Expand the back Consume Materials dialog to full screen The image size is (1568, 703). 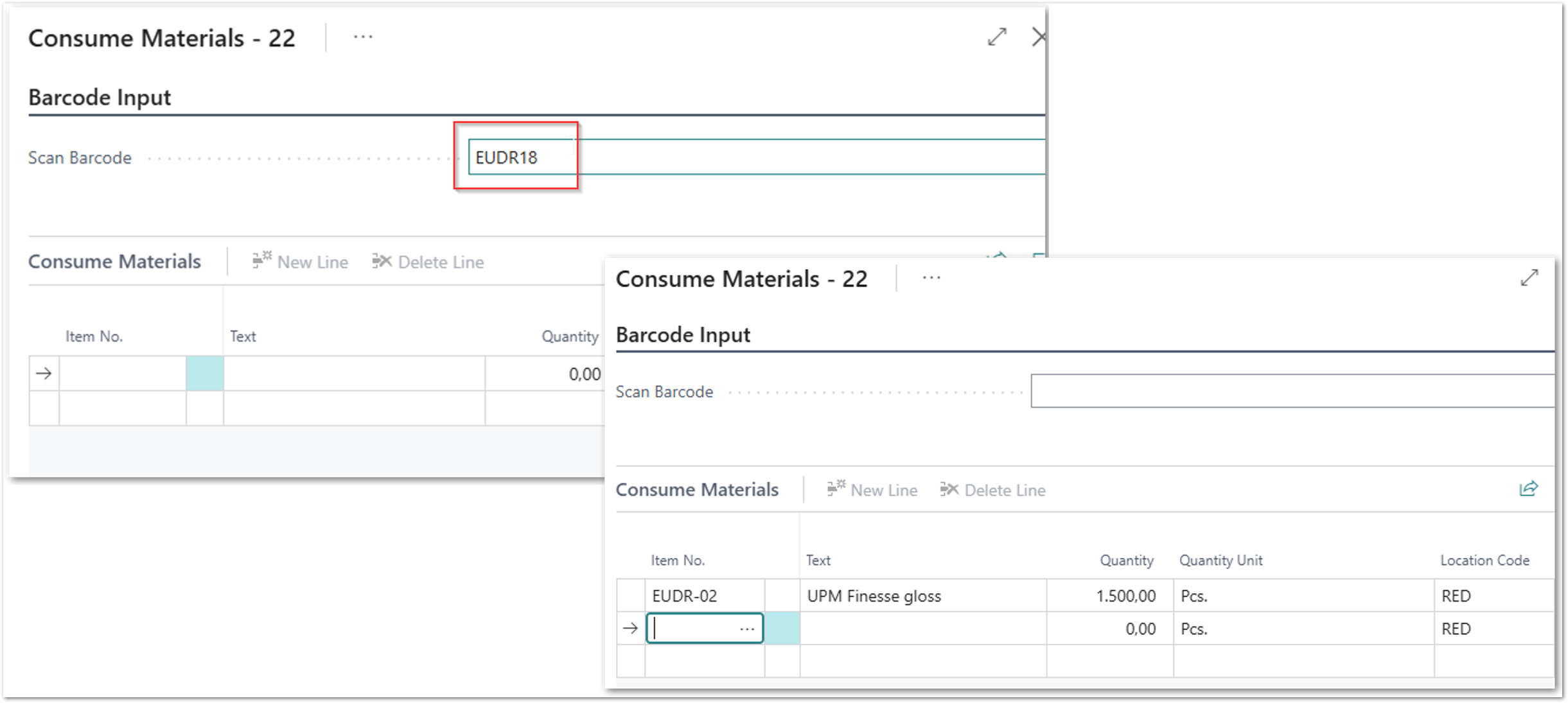click(996, 37)
